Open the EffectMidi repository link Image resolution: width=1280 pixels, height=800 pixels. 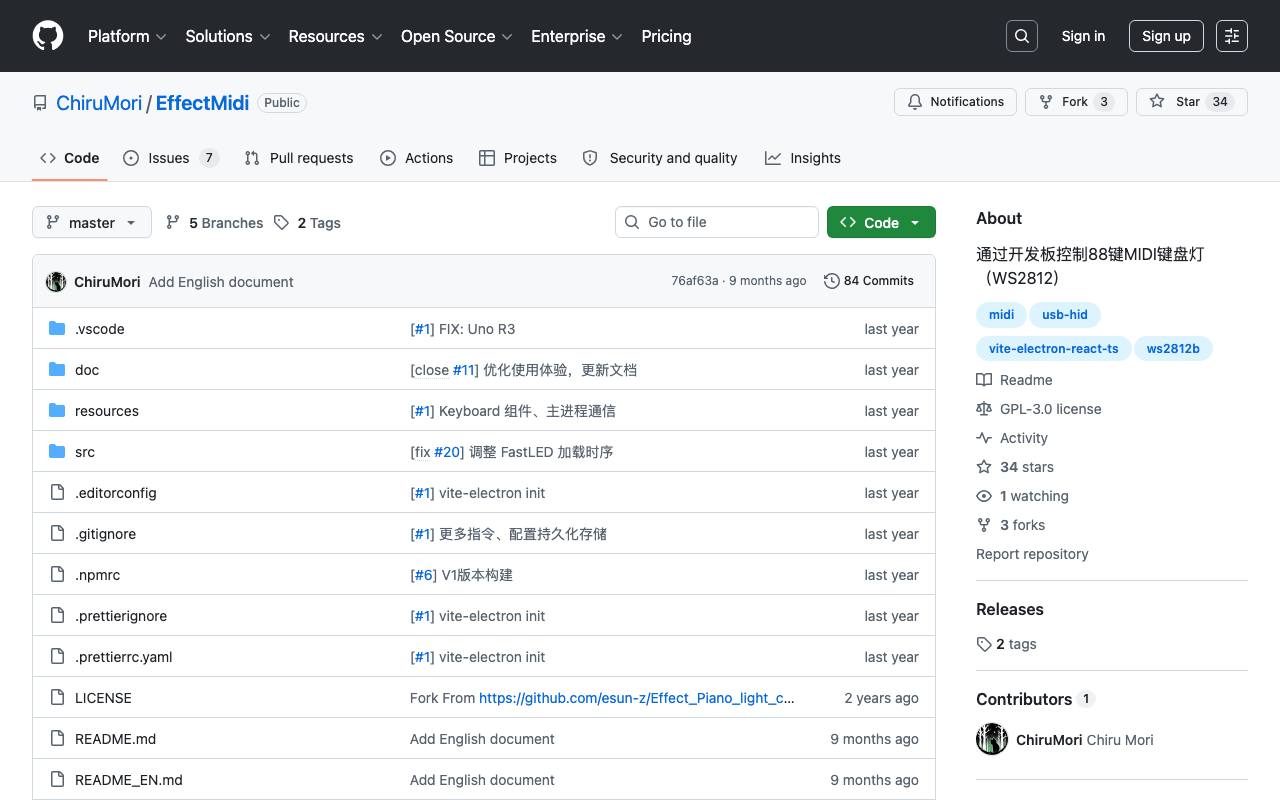coord(202,103)
